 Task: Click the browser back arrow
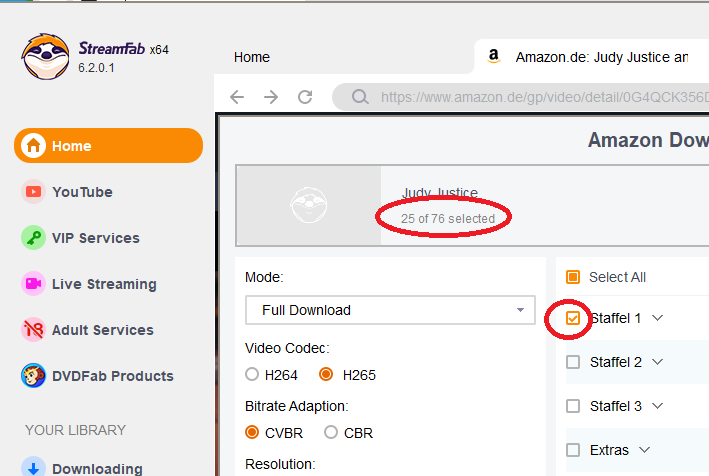coord(237,97)
